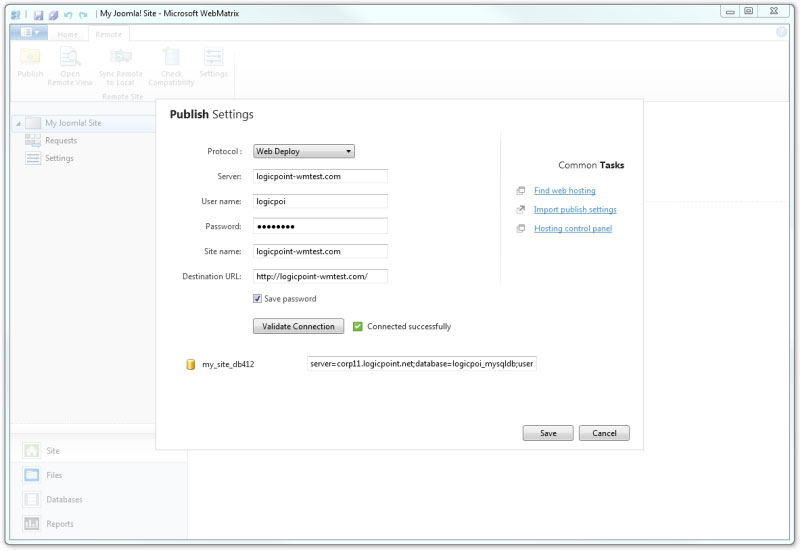This screenshot has width=800, height=551.
Task: Click the Requests icon in the sidebar
Action: point(33,140)
